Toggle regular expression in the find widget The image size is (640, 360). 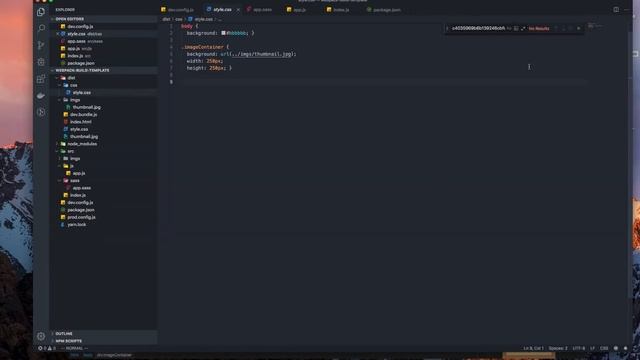[523, 29]
